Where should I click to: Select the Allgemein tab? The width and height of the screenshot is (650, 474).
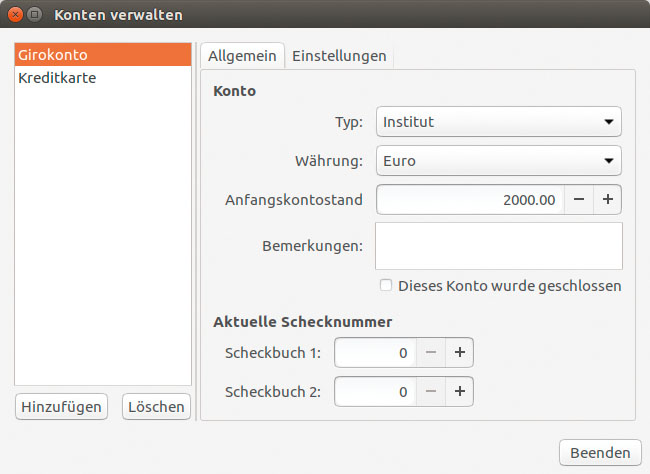[242, 56]
